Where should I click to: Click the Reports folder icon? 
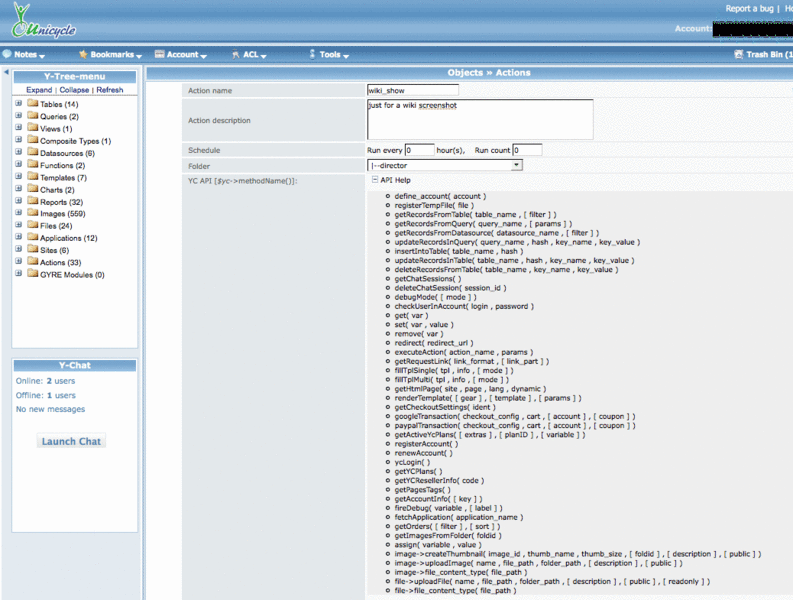coord(32,202)
